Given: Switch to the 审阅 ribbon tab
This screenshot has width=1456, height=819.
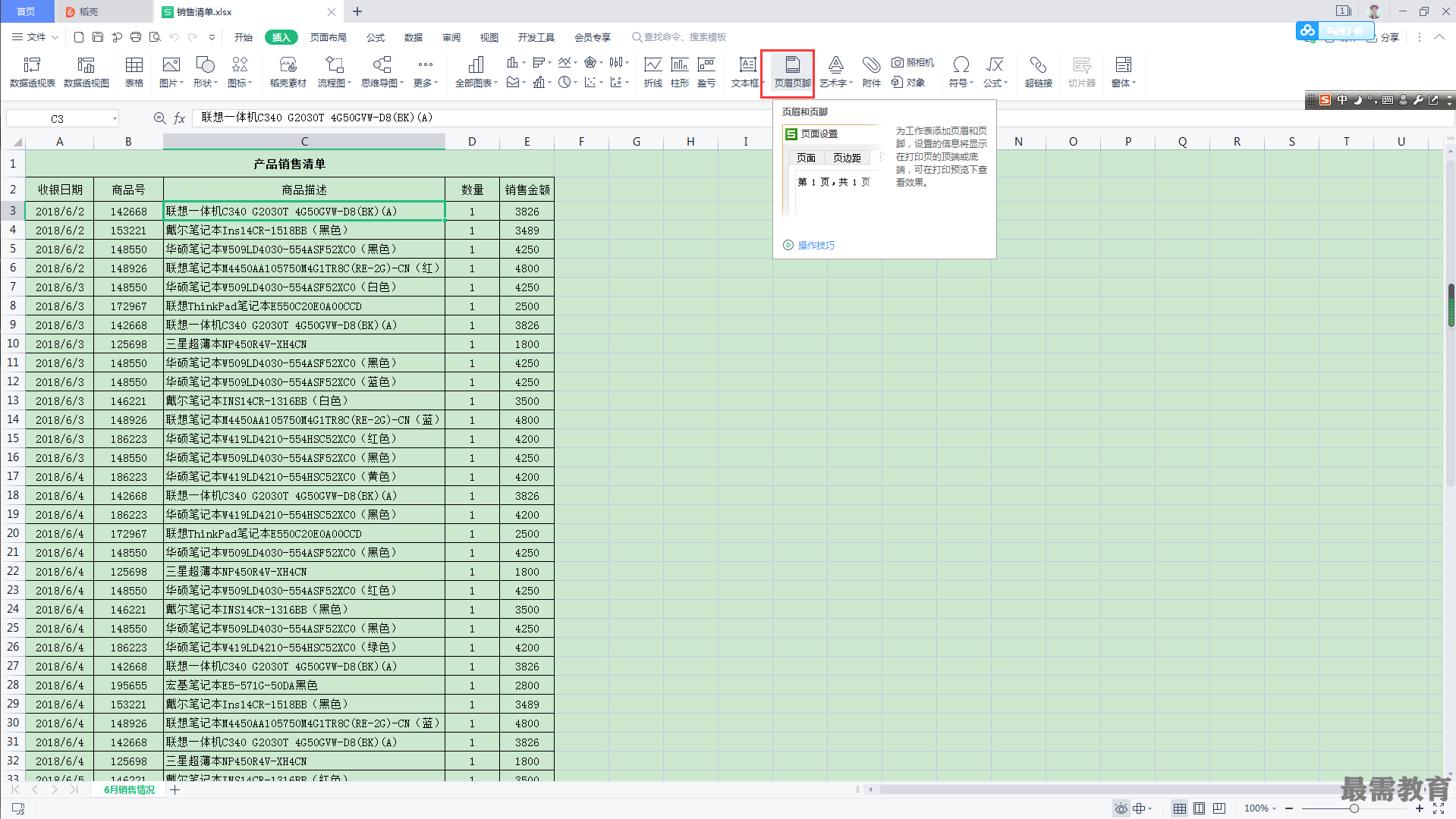Looking at the screenshot, I should coord(451,37).
